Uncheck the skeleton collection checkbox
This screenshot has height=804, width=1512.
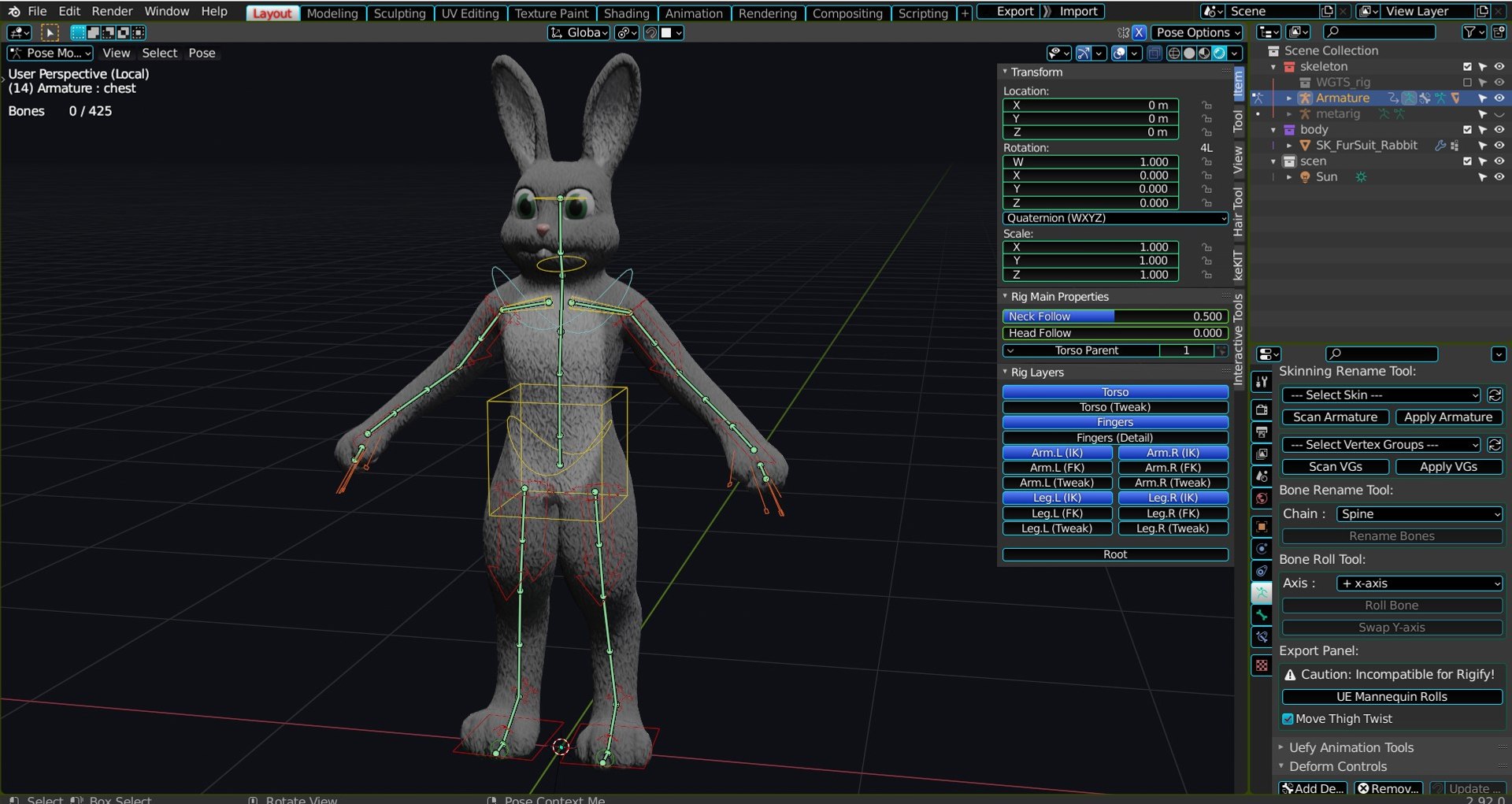[1467, 67]
